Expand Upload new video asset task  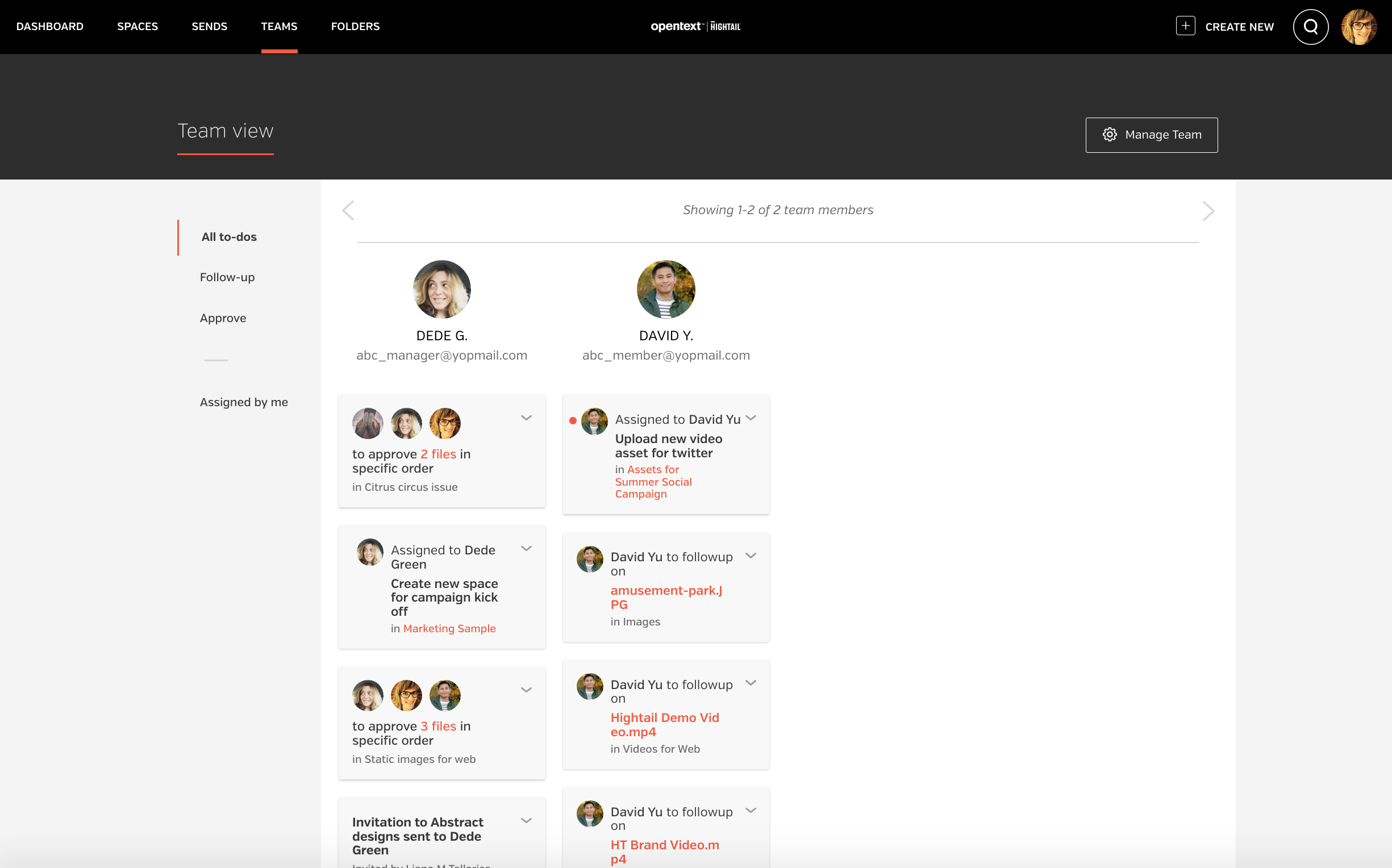pyautogui.click(x=751, y=418)
